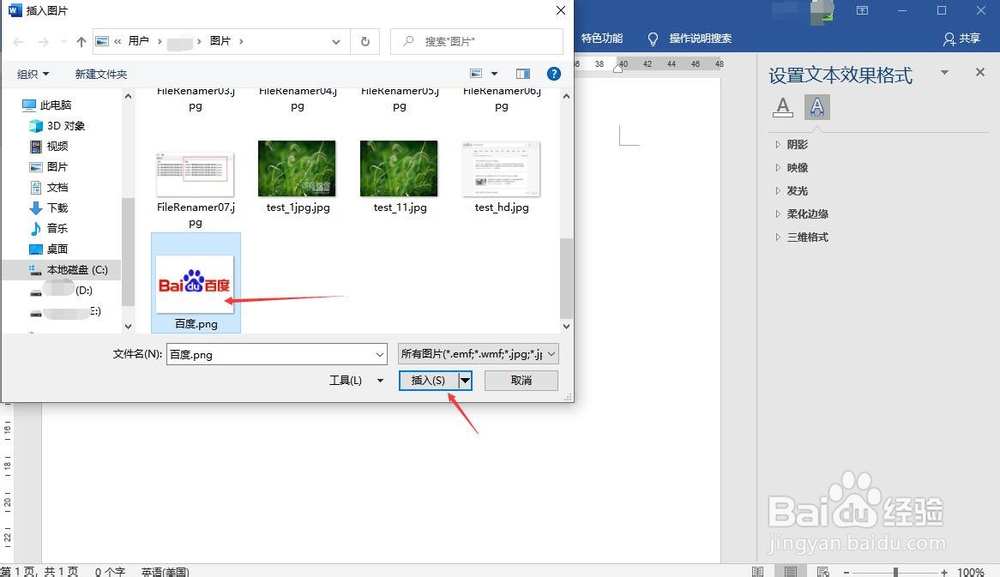Viewport: 1000px width, 577px height.
Task: Select Text Effects icon in format pane
Action: (817, 107)
